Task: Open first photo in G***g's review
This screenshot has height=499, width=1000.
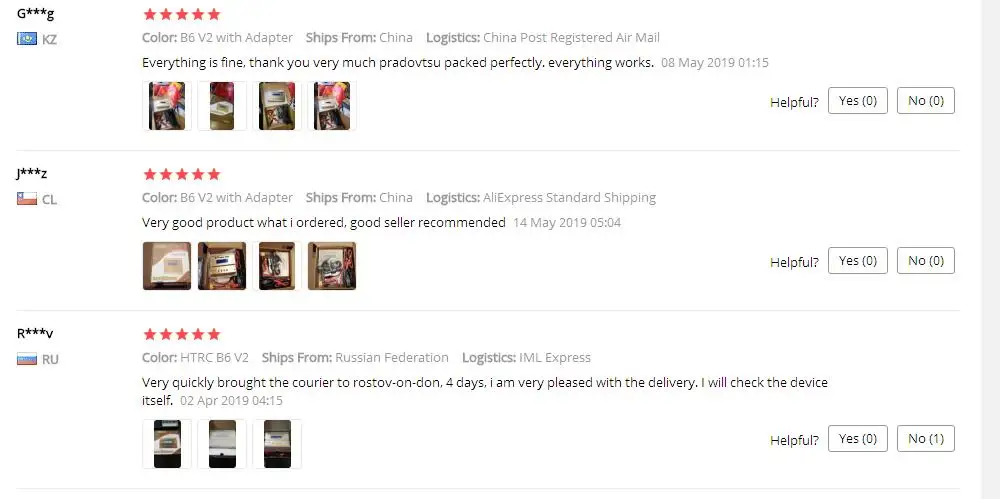Action: click(166, 106)
